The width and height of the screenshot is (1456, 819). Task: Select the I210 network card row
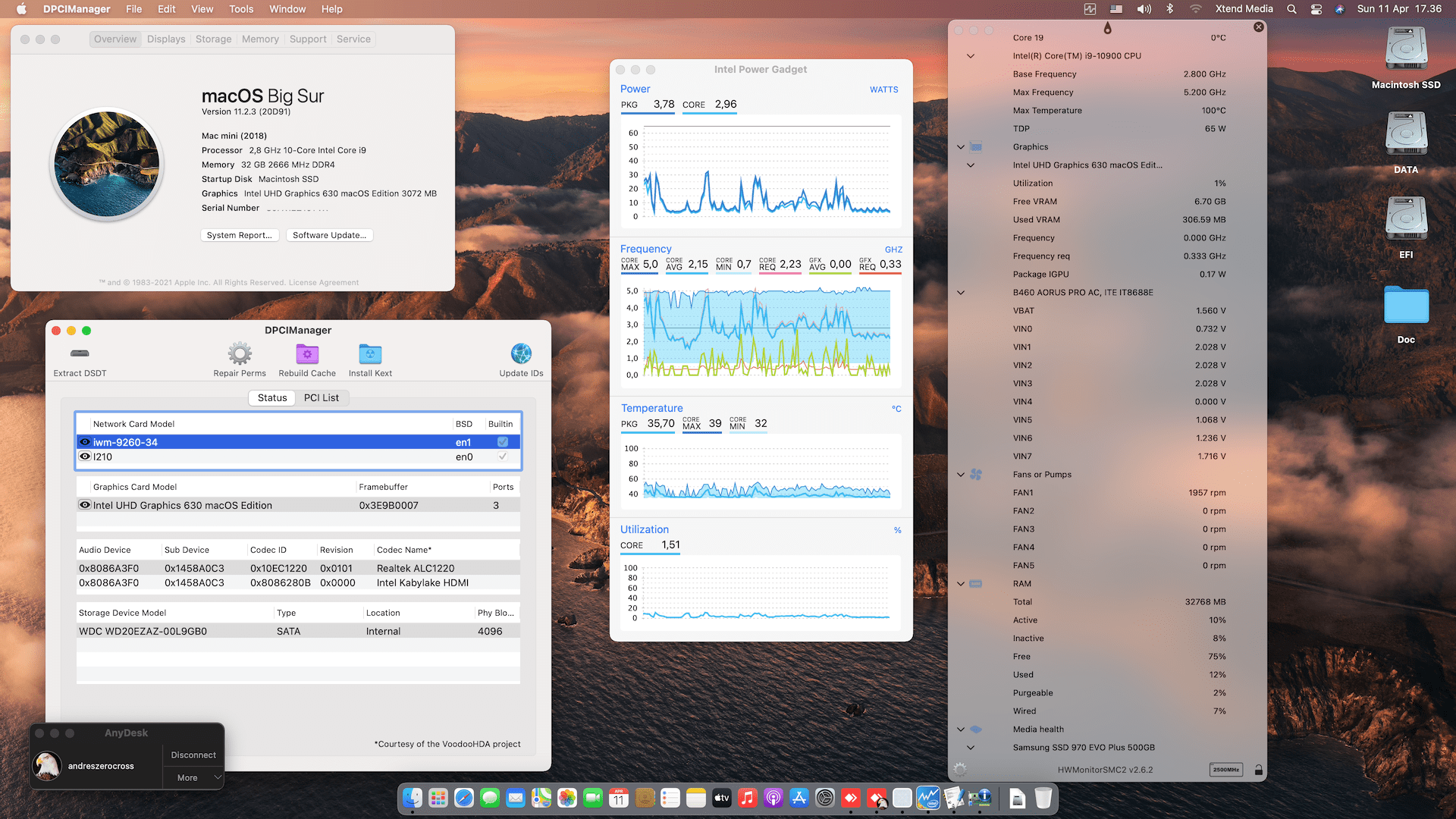click(298, 457)
